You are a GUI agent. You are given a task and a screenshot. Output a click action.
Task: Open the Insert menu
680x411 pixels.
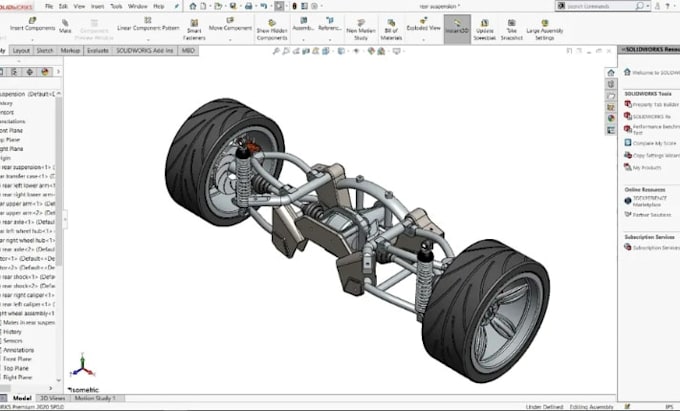click(x=97, y=7)
